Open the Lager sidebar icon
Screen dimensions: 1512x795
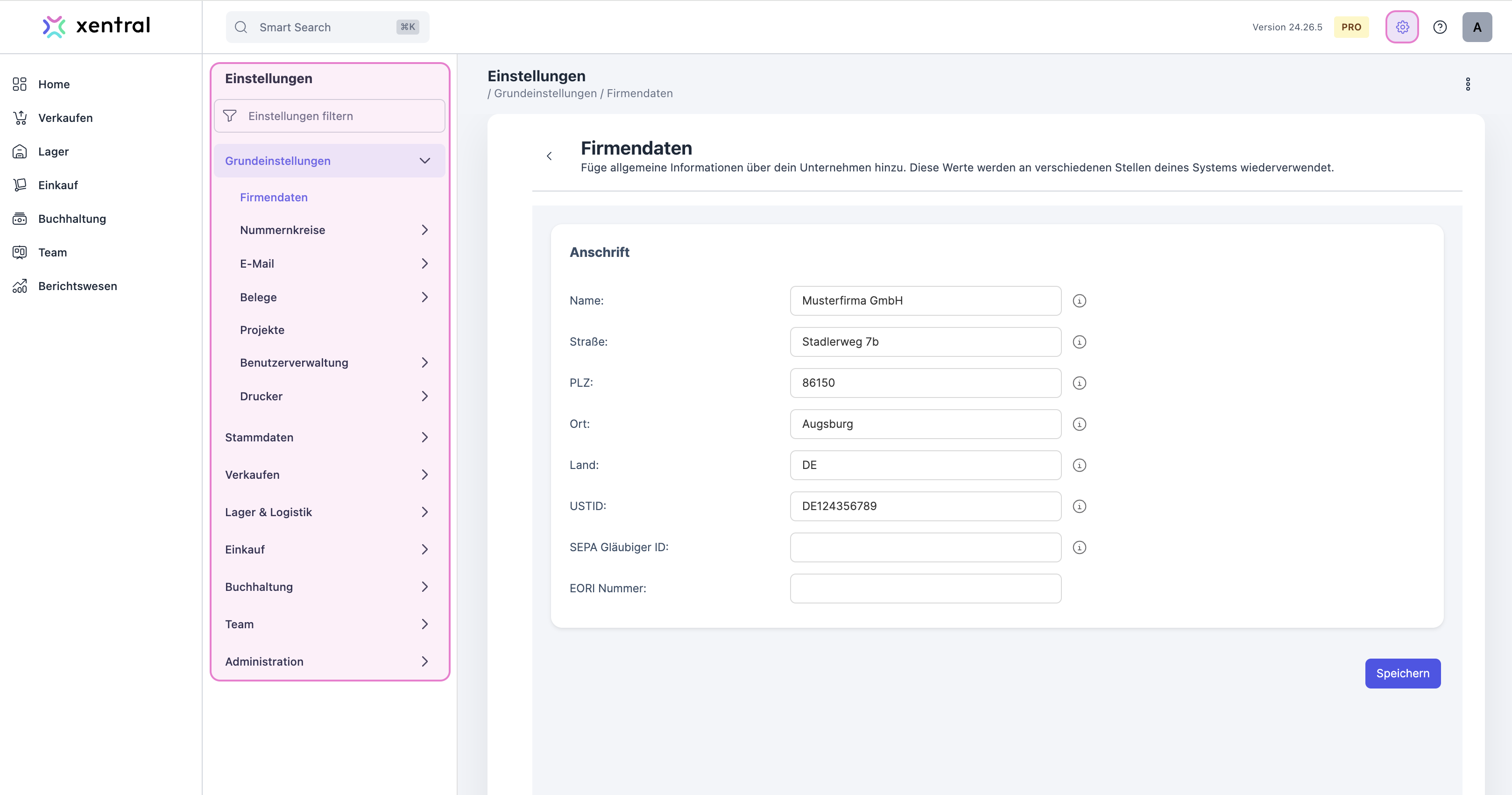(x=19, y=151)
